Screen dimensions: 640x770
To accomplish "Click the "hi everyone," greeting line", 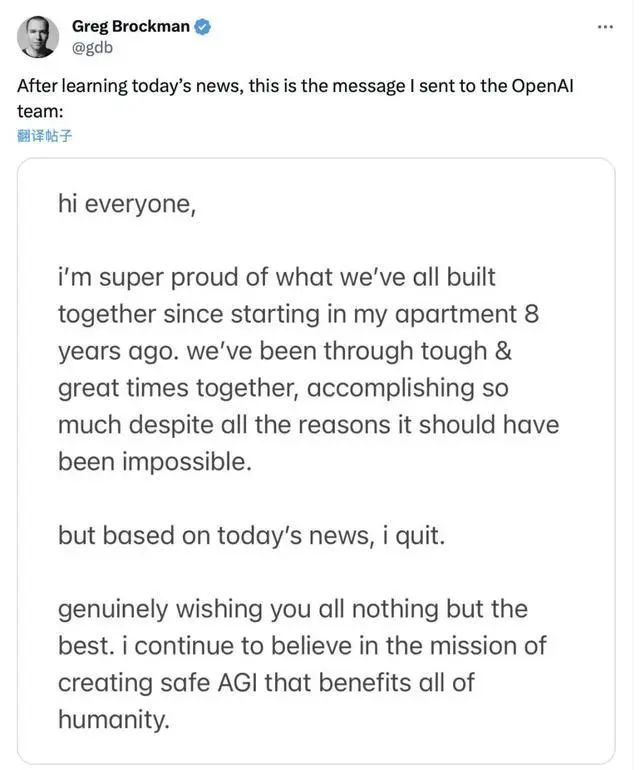I will pos(127,204).
